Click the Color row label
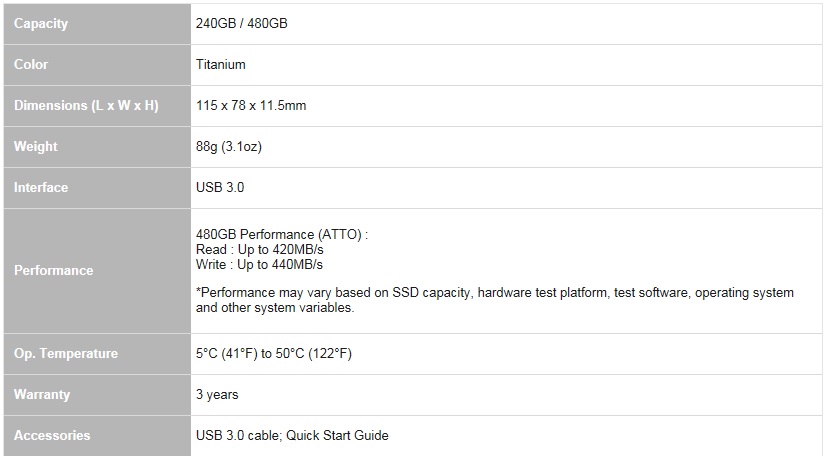This screenshot has height=456, width=828. (x=31, y=64)
